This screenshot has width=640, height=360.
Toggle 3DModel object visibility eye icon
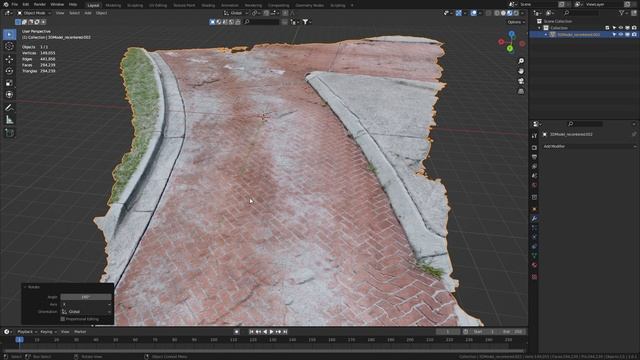(621, 35)
